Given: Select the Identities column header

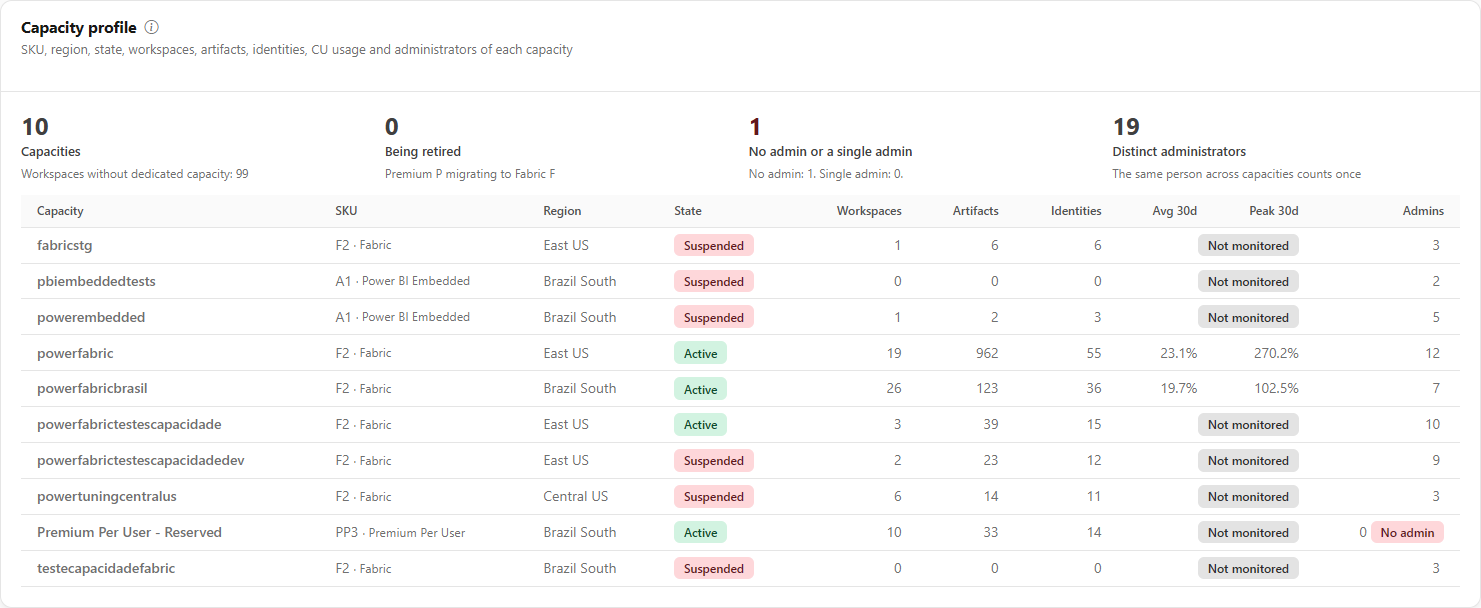Looking at the screenshot, I should point(1076,211).
